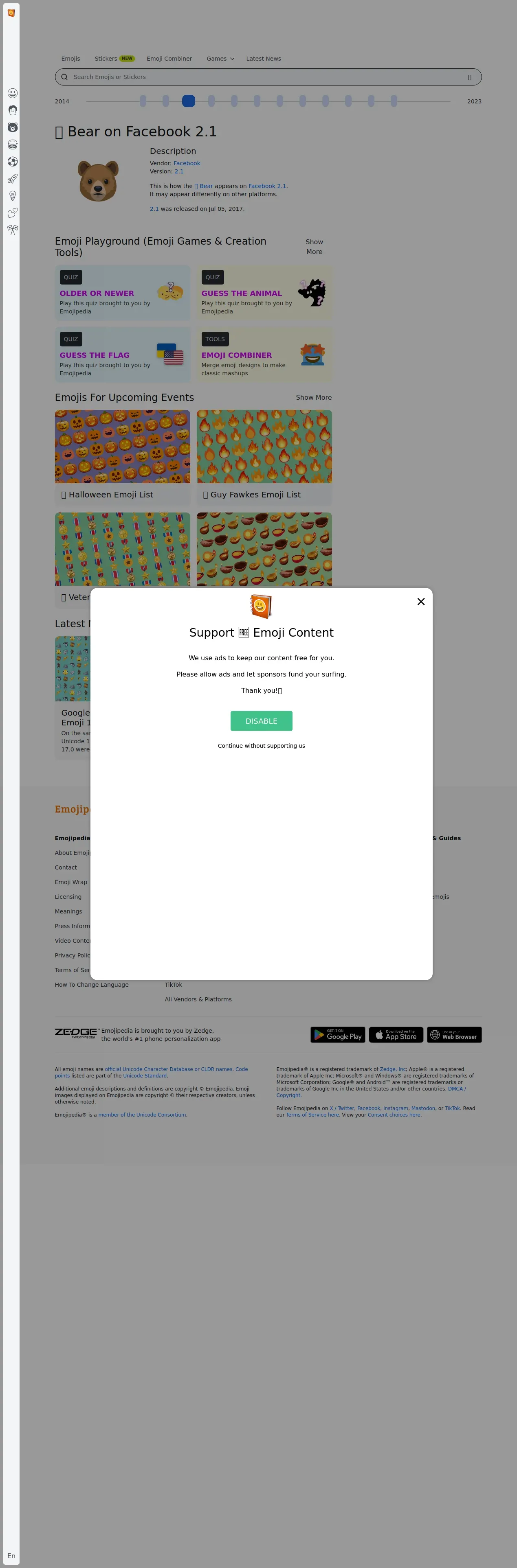
Task: Click the Google Play download badge
Action: coord(337,1035)
